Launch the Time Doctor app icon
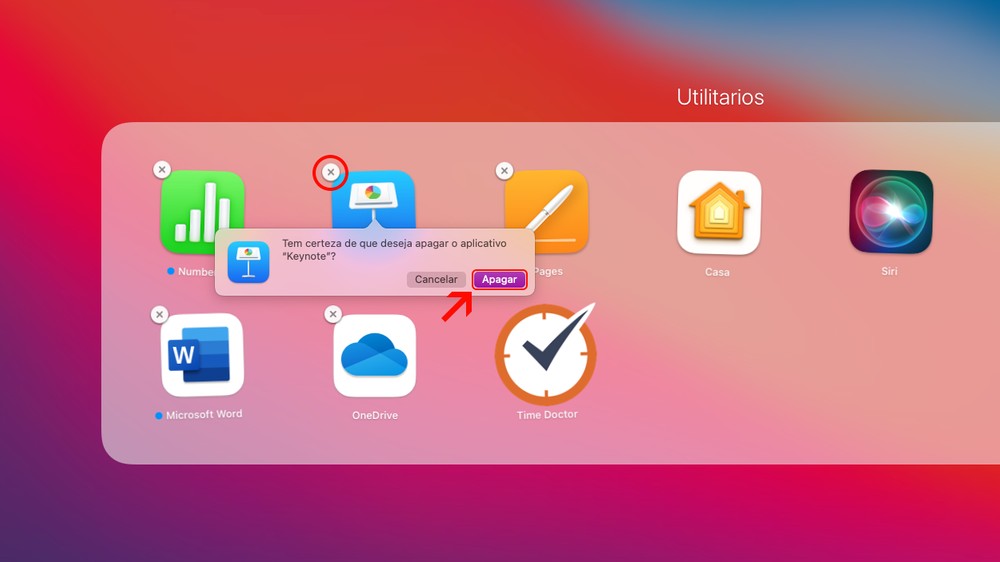 546,354
